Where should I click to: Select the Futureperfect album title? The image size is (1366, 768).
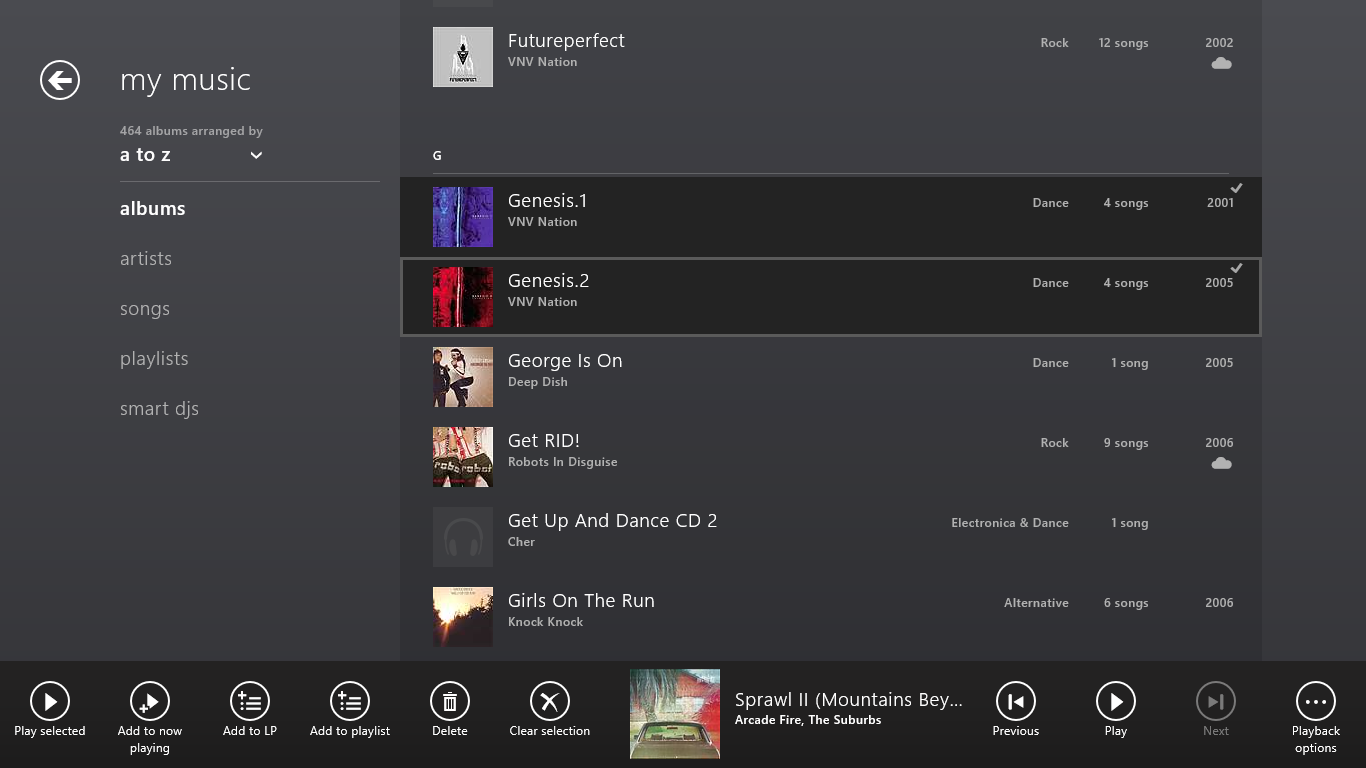pos(566,41)
